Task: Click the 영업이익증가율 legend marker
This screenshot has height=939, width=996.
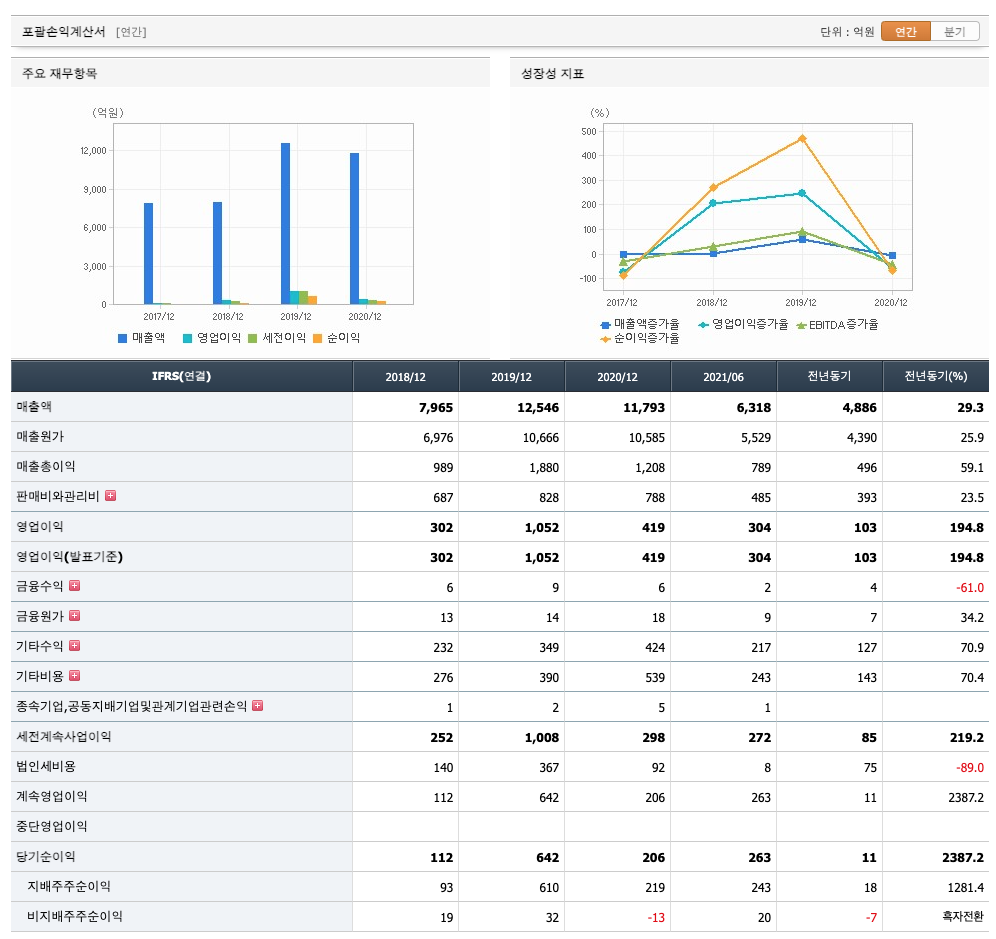Action: point(703,325)
